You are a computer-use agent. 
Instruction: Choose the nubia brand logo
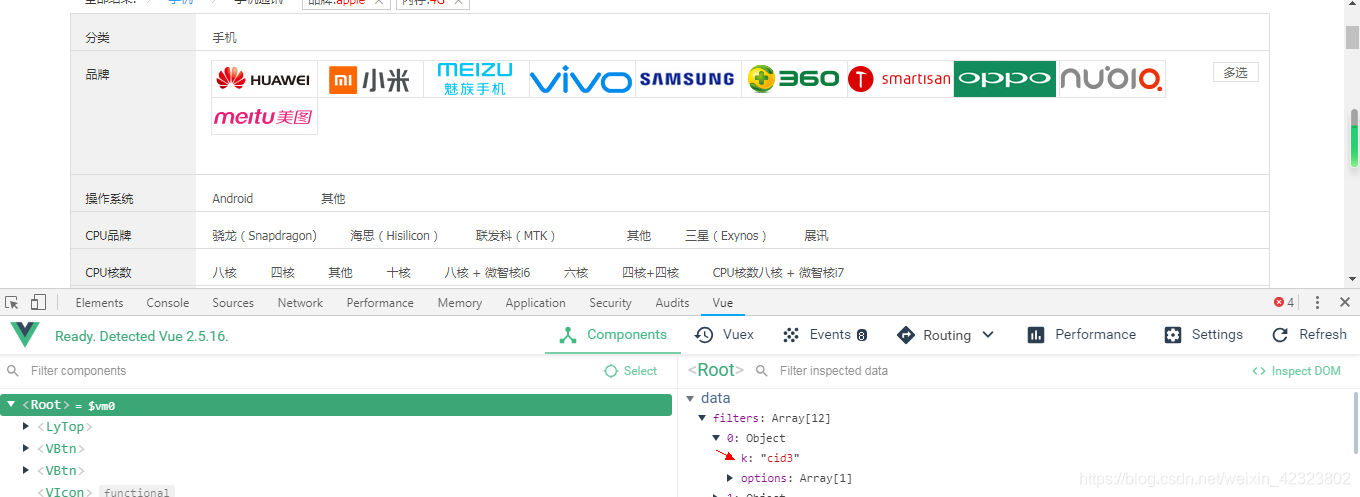[1111, 79]
